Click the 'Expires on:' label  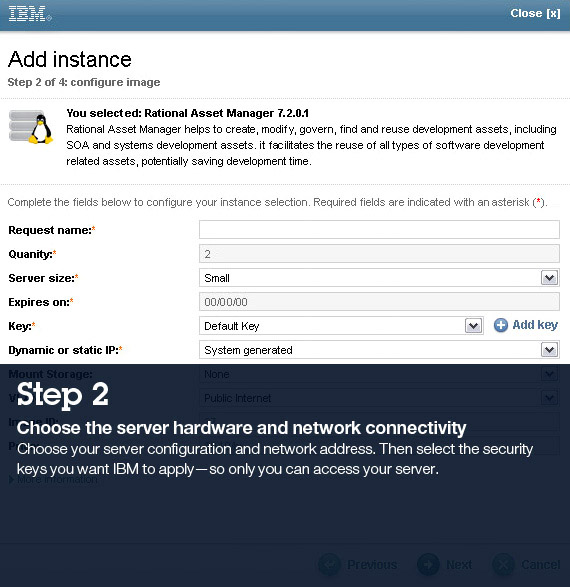tap(40, 302)
